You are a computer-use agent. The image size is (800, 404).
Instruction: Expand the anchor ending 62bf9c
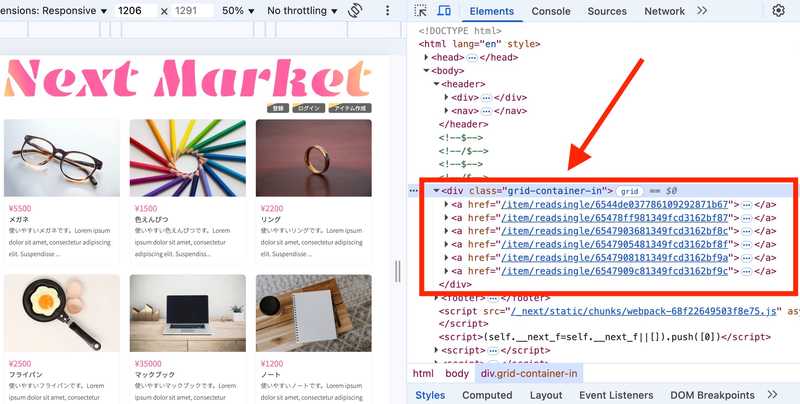pos(446,271)
